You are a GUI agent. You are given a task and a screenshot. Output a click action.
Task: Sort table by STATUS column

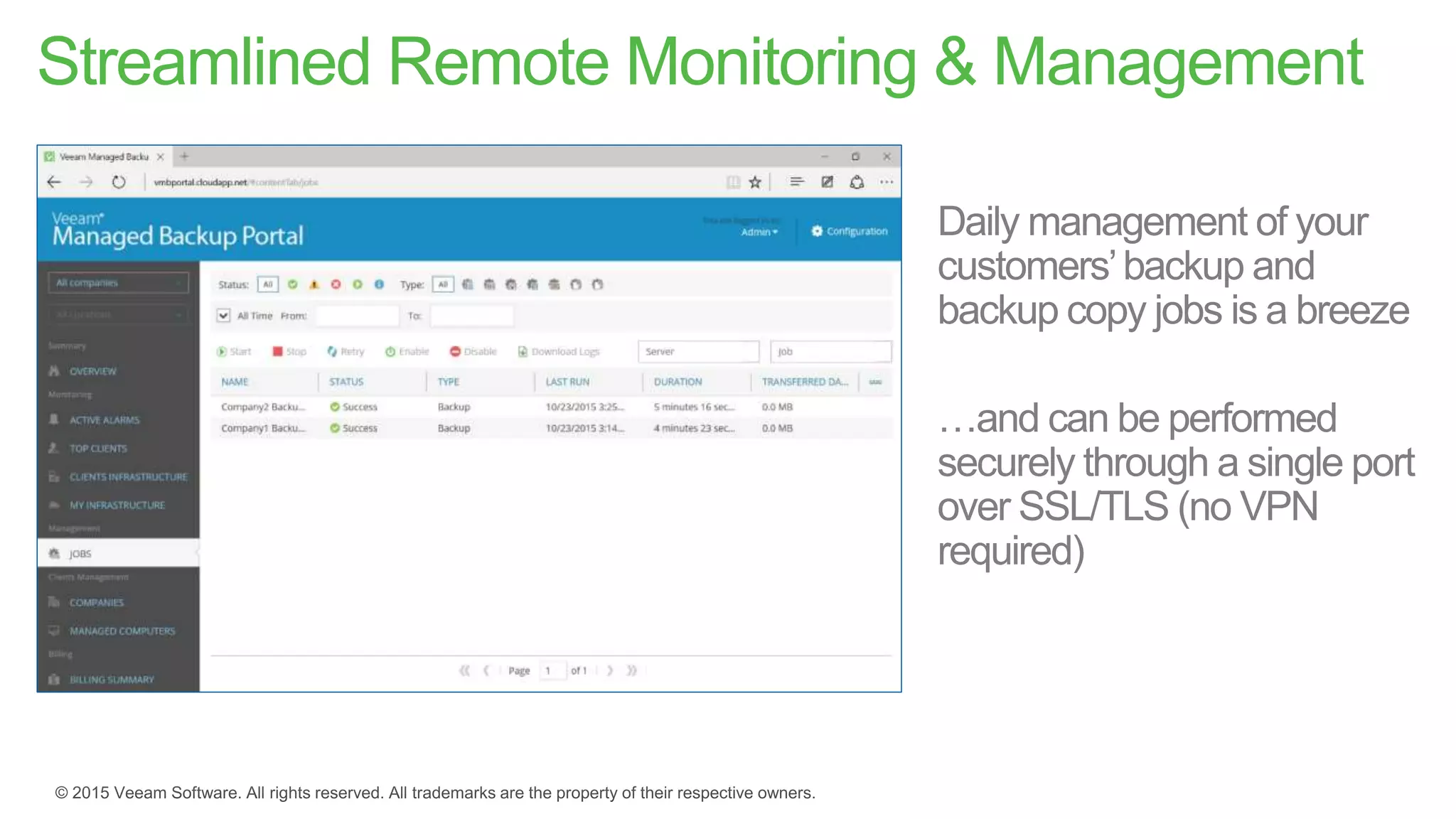coord(346,382)
